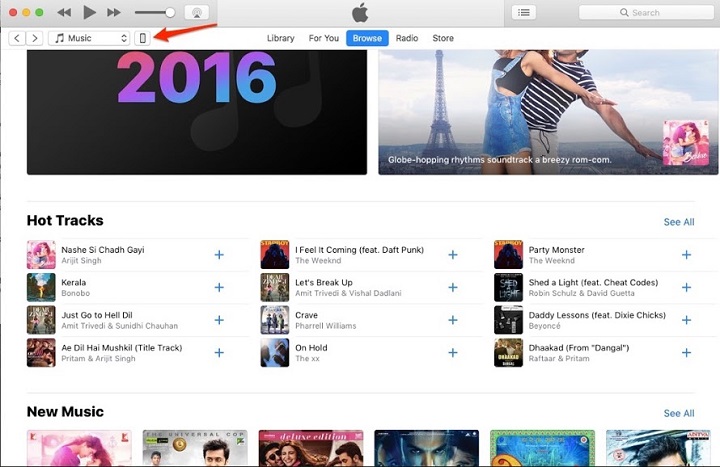Click Dhaakad track artwork
The height and width of the screenshot is (467, 720).
click(508, 353)
